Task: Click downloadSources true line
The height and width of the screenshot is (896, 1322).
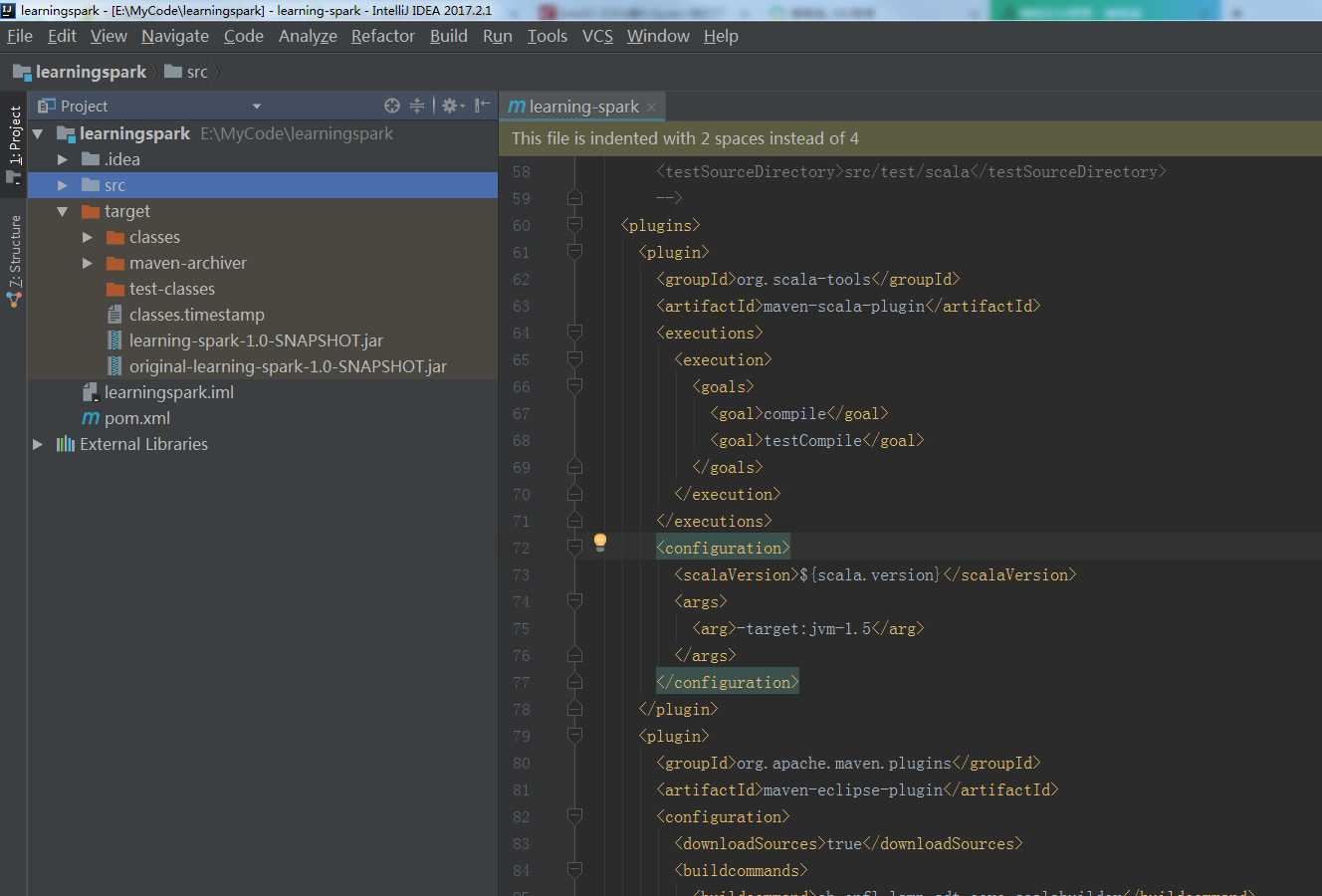Action: click(848, 843)
